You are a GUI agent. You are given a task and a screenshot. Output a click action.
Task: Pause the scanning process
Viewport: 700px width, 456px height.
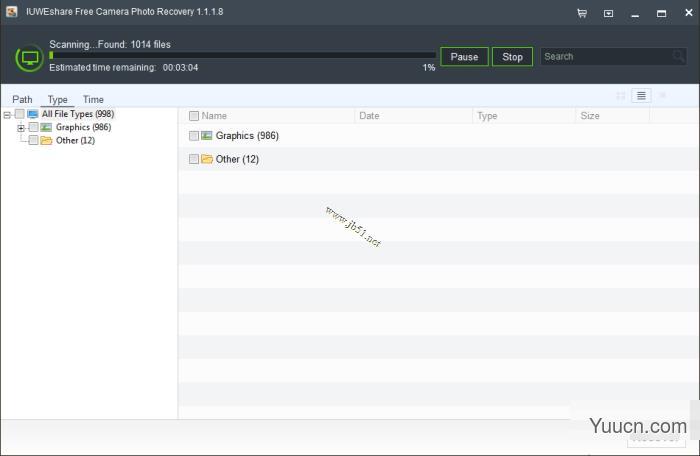pos(464,57)
